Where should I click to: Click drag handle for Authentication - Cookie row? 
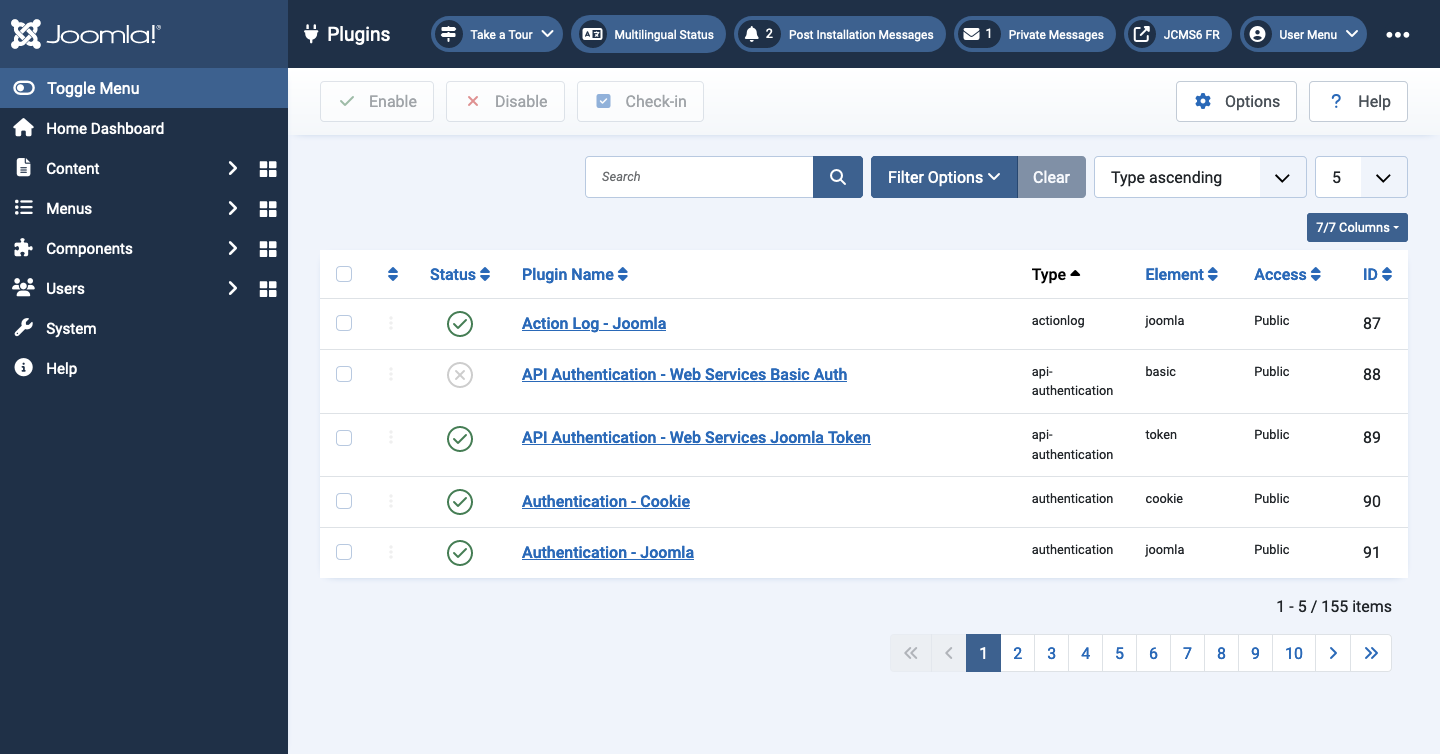point(391,501)
